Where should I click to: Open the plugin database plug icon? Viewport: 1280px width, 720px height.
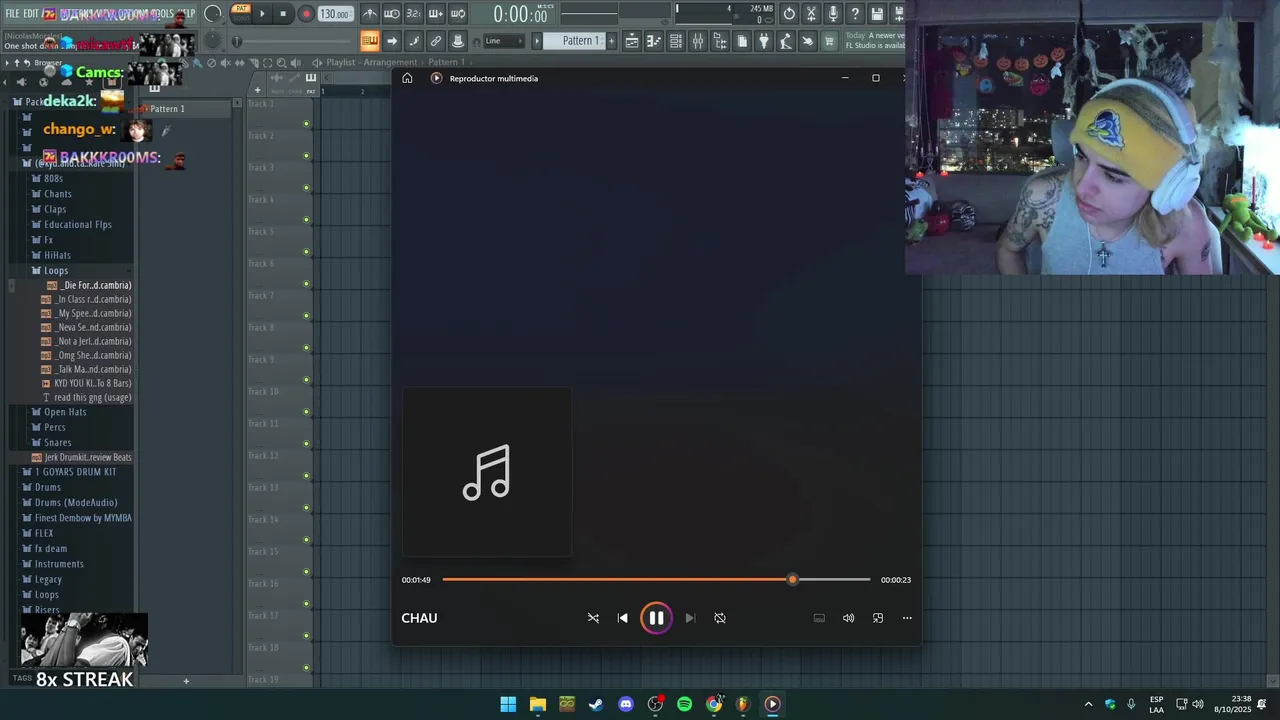pyautogui.click(x=764, y=41)
